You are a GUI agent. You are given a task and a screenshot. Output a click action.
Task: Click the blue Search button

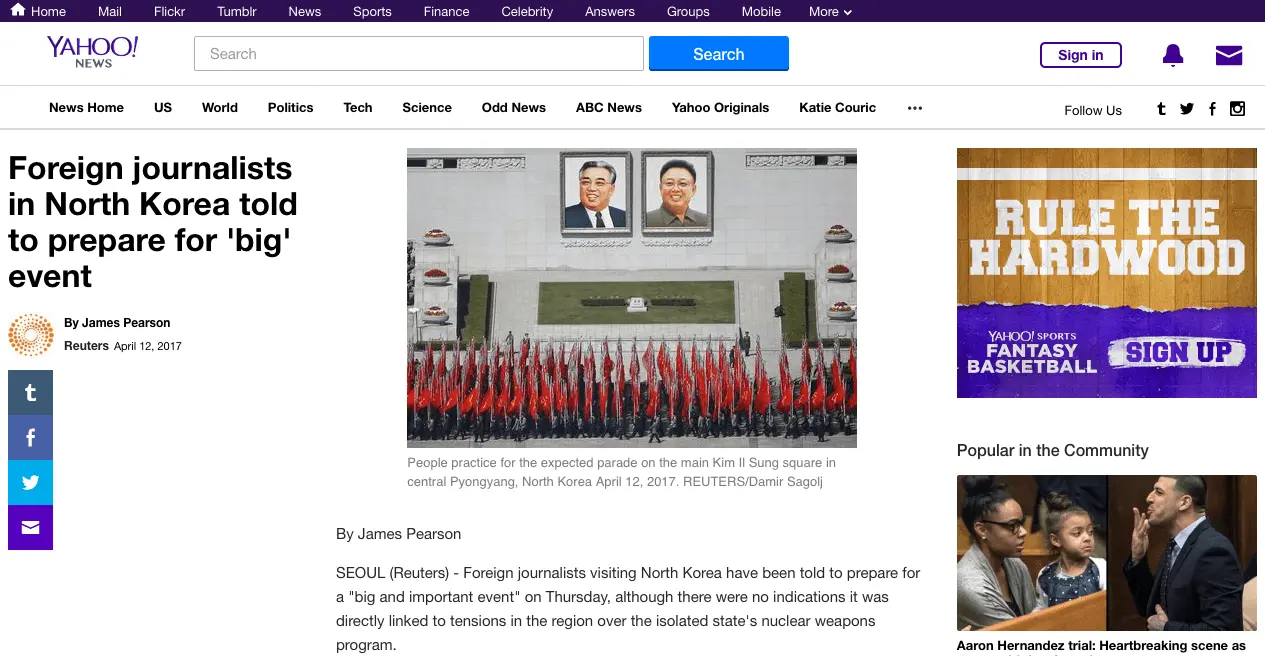[718, 54]
